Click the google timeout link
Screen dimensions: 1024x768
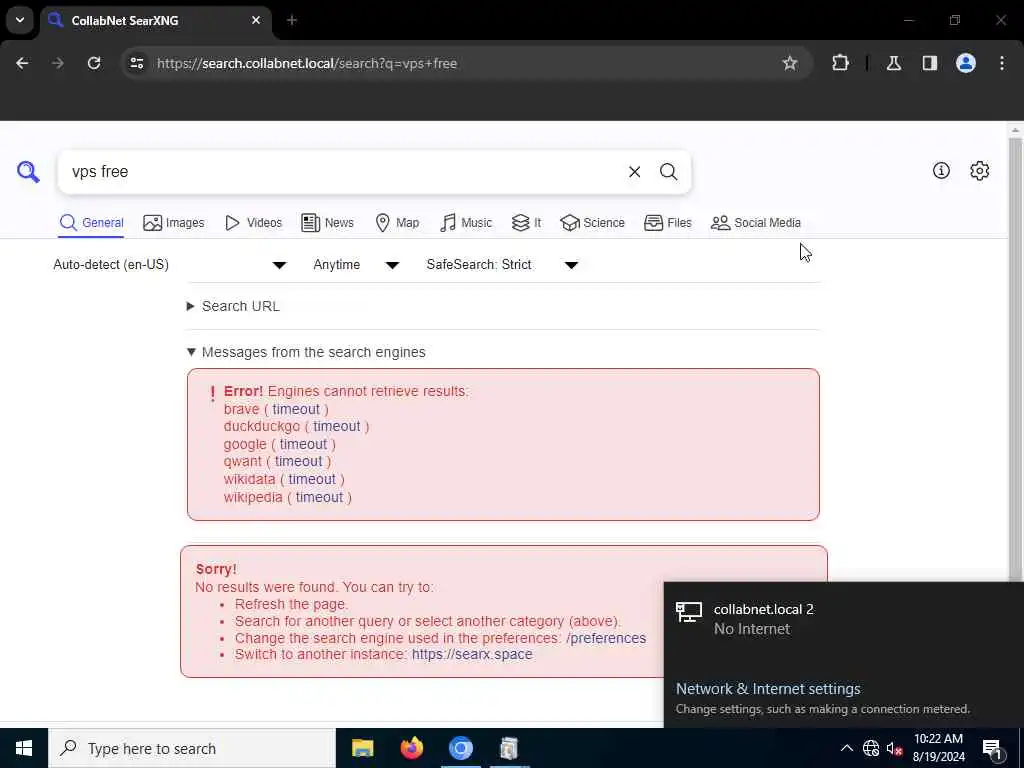click(x=303, y=444)
